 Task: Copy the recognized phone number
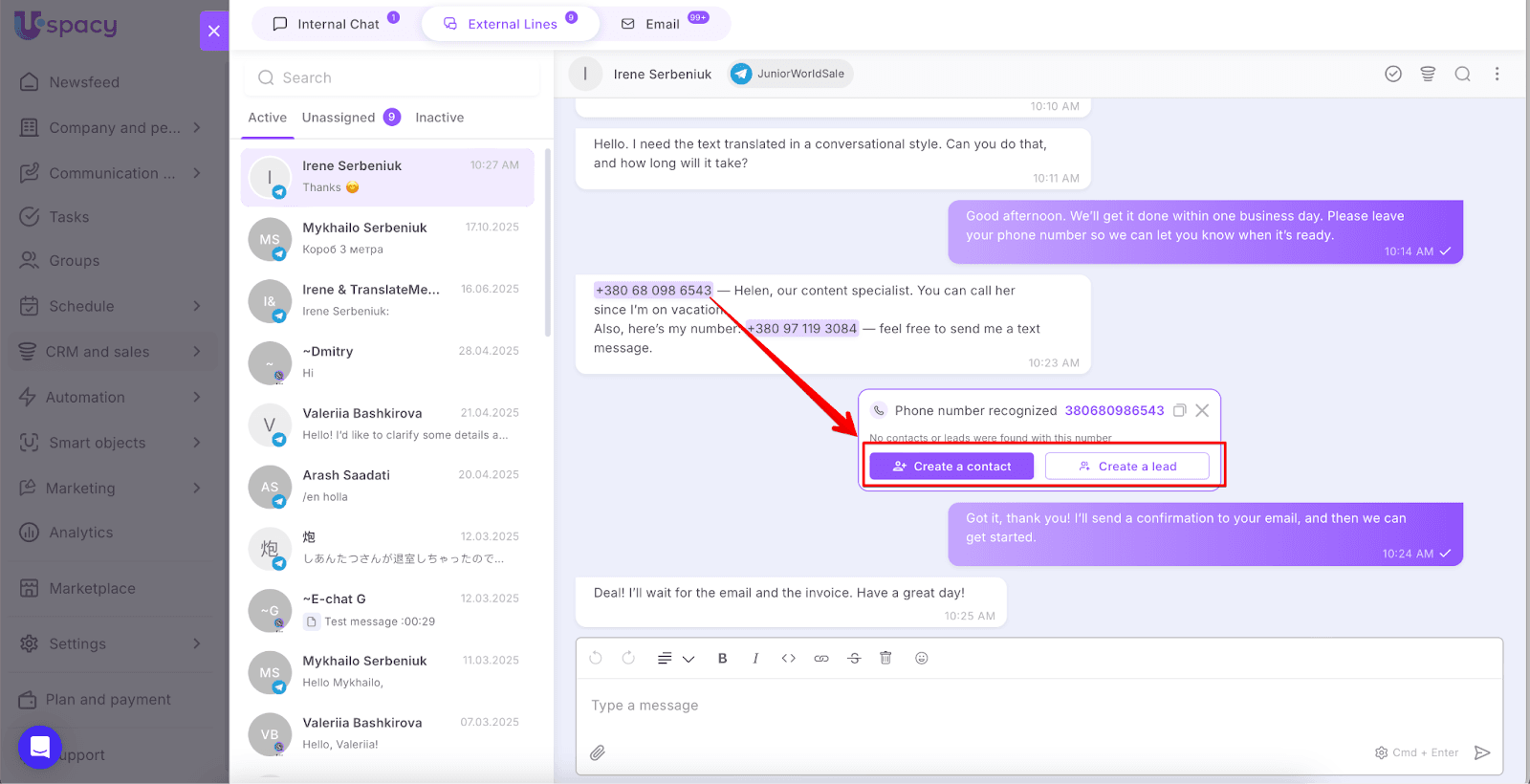click(1180, 410)
